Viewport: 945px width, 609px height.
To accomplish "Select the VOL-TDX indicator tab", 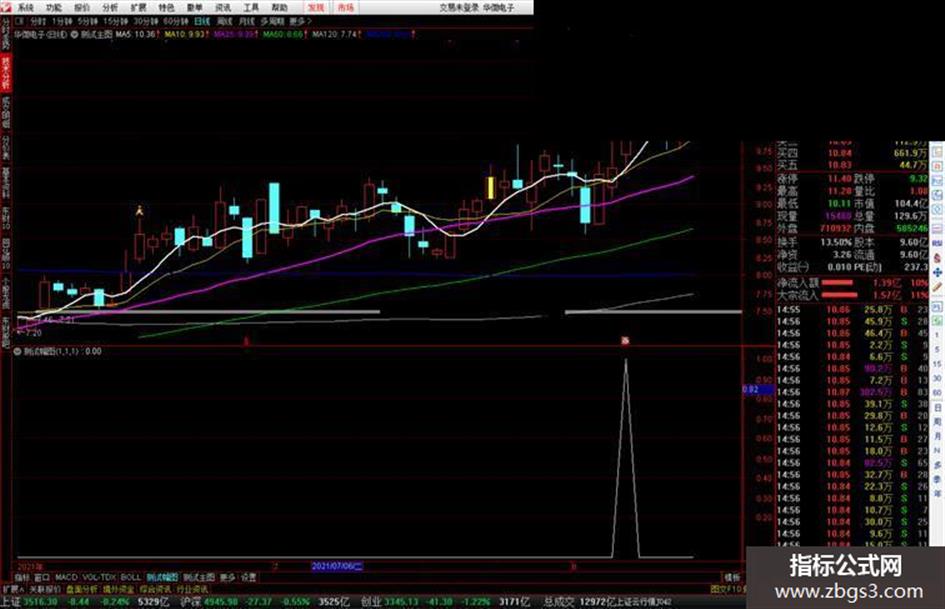I will 99,578.
